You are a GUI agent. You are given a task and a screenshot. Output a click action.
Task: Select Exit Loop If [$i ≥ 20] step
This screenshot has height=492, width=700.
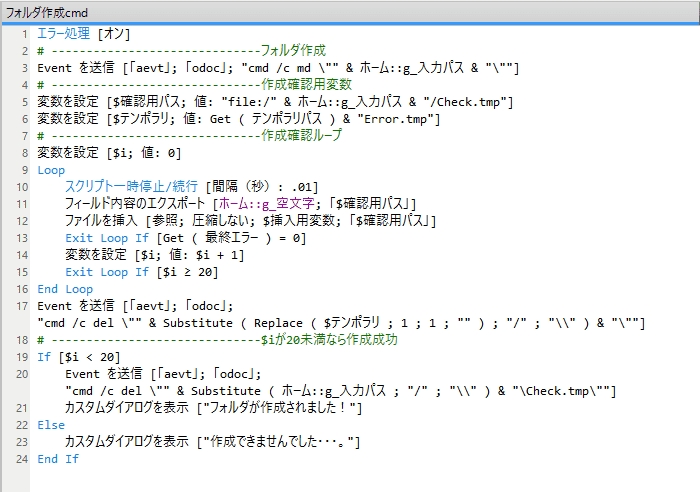(142, 272)
